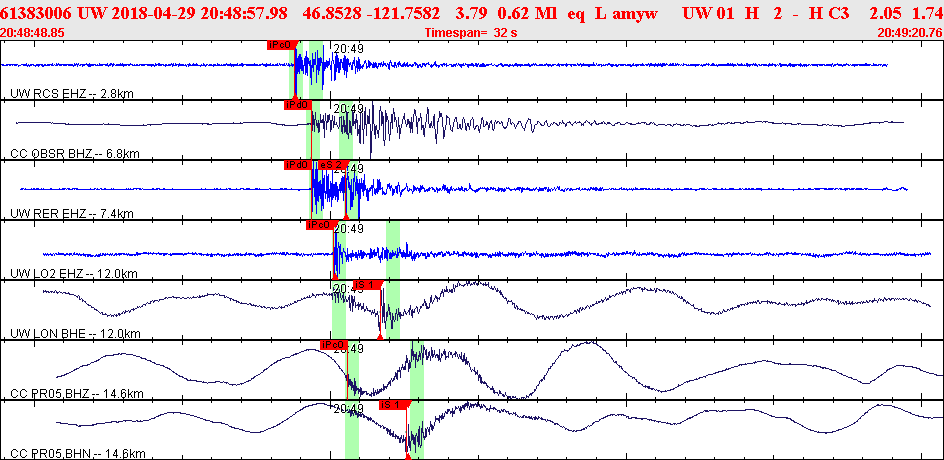
Task: Select the iS 1 pick flag on LON trace
Action: [367, 285]
